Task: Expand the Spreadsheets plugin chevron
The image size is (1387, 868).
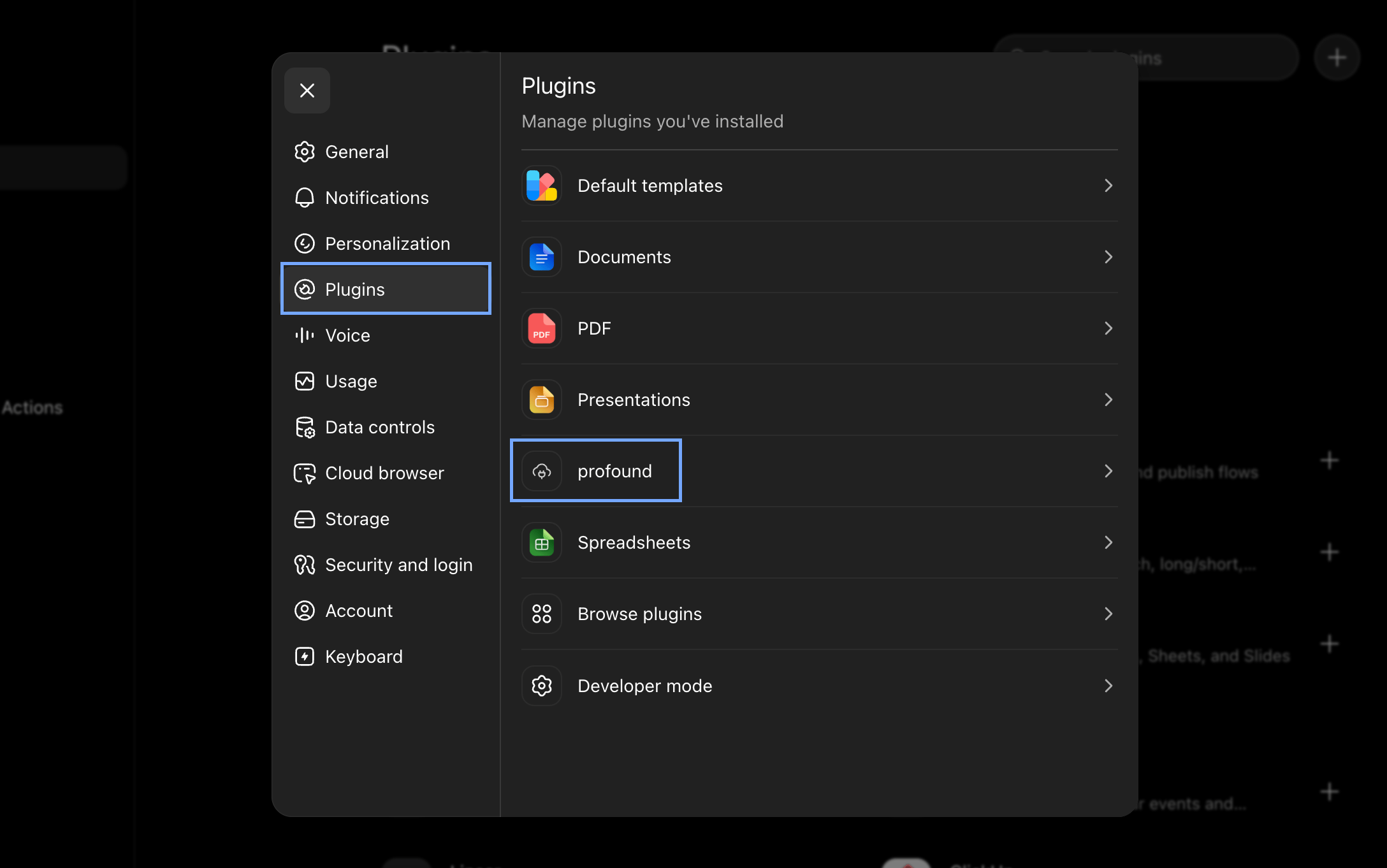Action: pos(1108,542)
